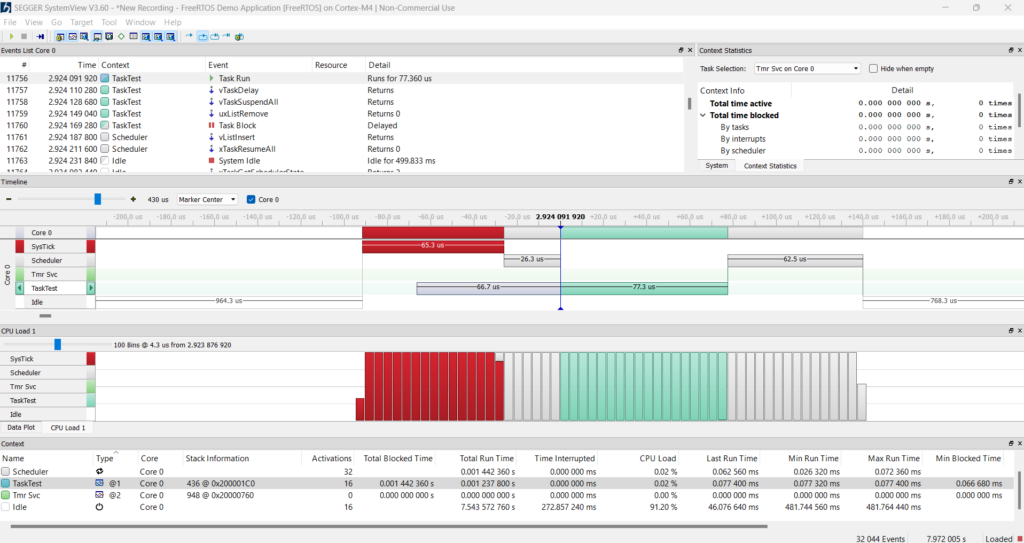This screenshot has width=1024, height=543.
Task: Open the Window menu
Action: point(140,22)
